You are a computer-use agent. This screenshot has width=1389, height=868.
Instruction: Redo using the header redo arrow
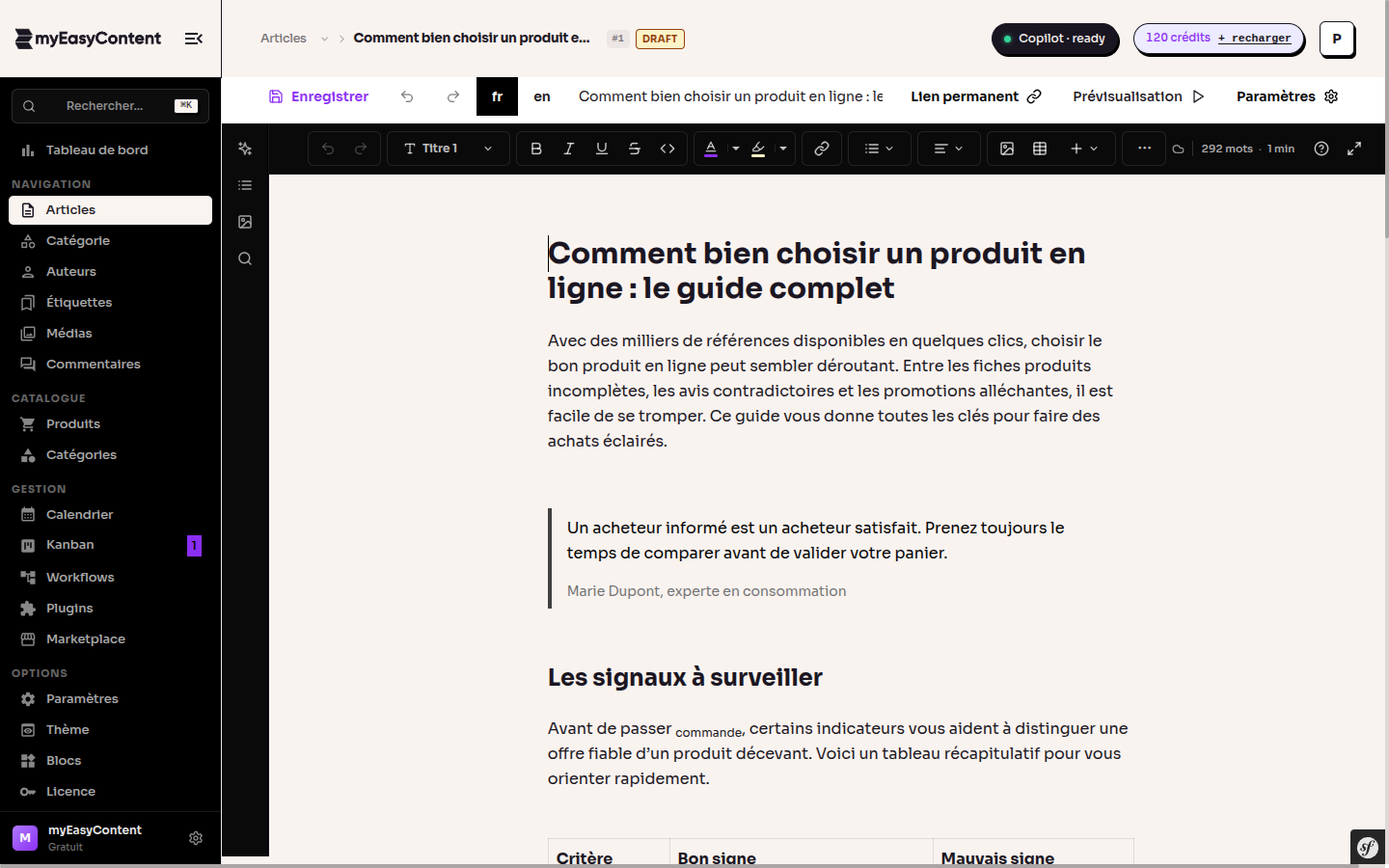[x=453, y=96]
